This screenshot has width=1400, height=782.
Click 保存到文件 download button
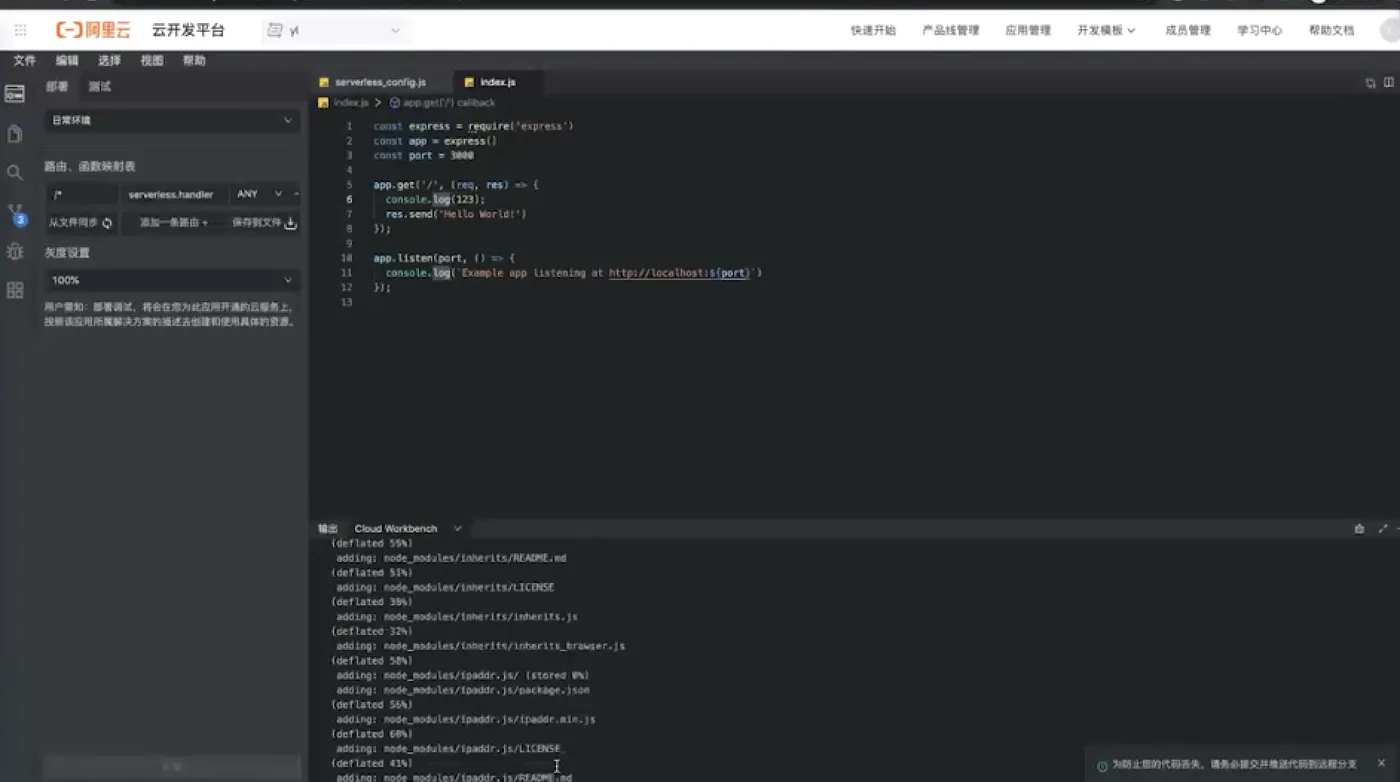(265, 223)
